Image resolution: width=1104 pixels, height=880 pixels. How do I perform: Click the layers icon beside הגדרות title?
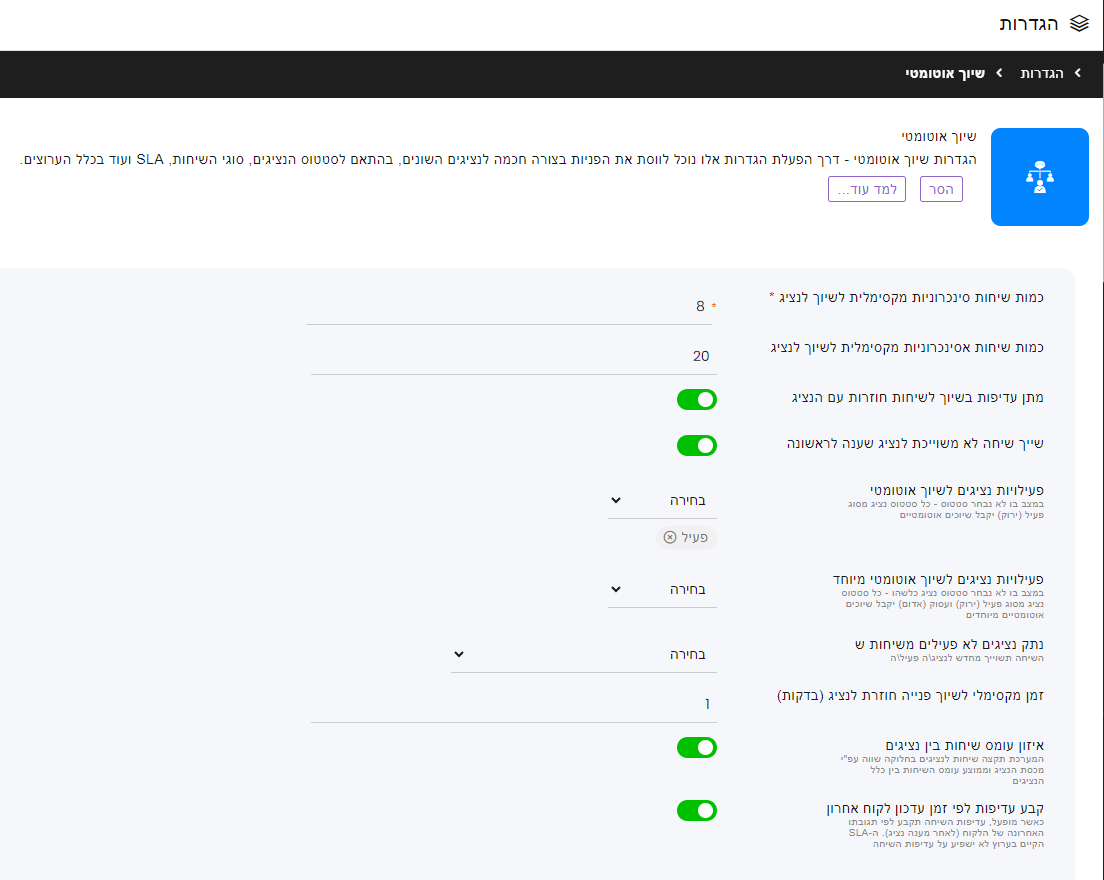pos(1079,24)
